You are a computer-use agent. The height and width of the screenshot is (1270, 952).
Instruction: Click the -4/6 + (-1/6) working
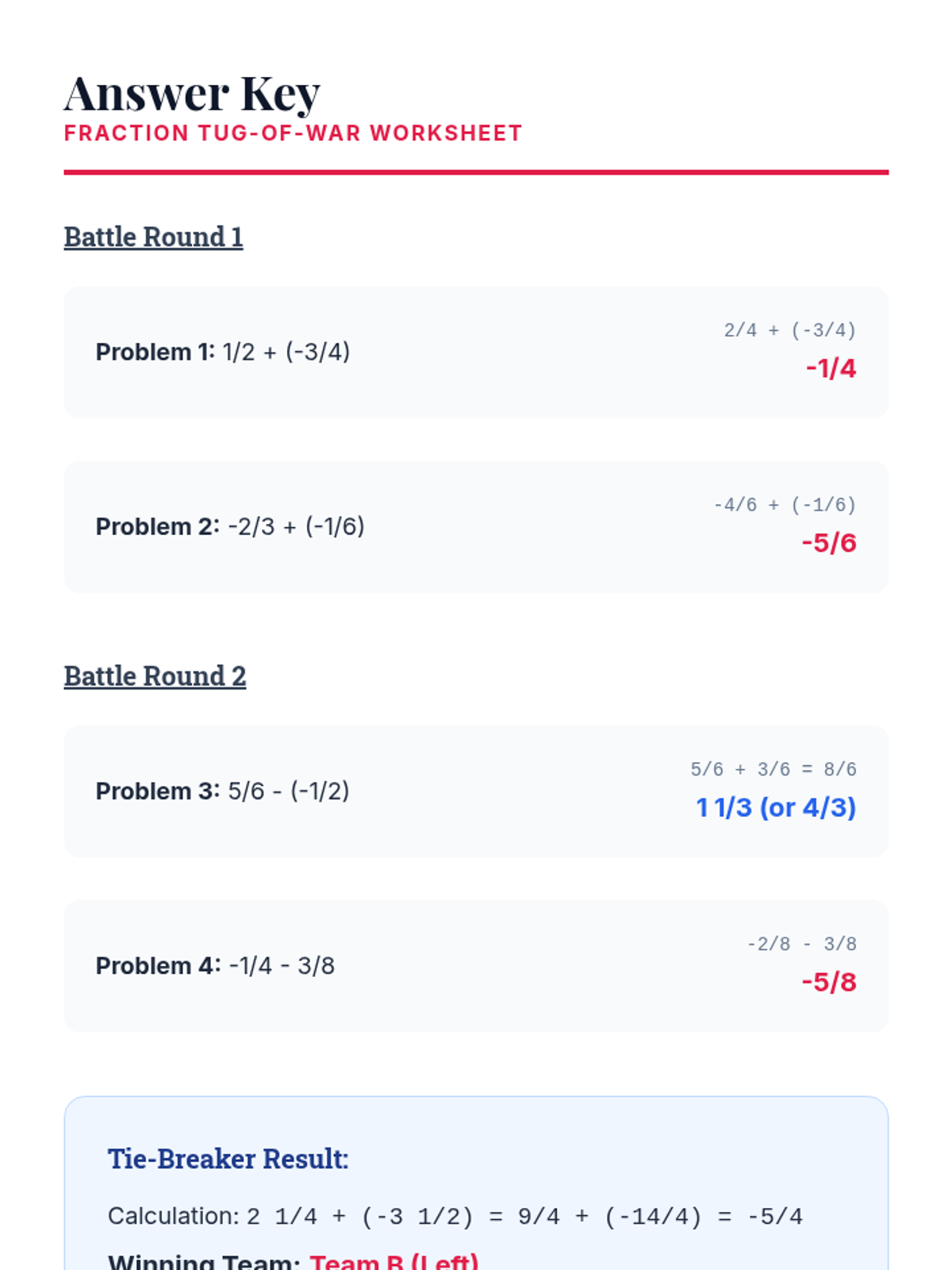click(x=785, y=505)
